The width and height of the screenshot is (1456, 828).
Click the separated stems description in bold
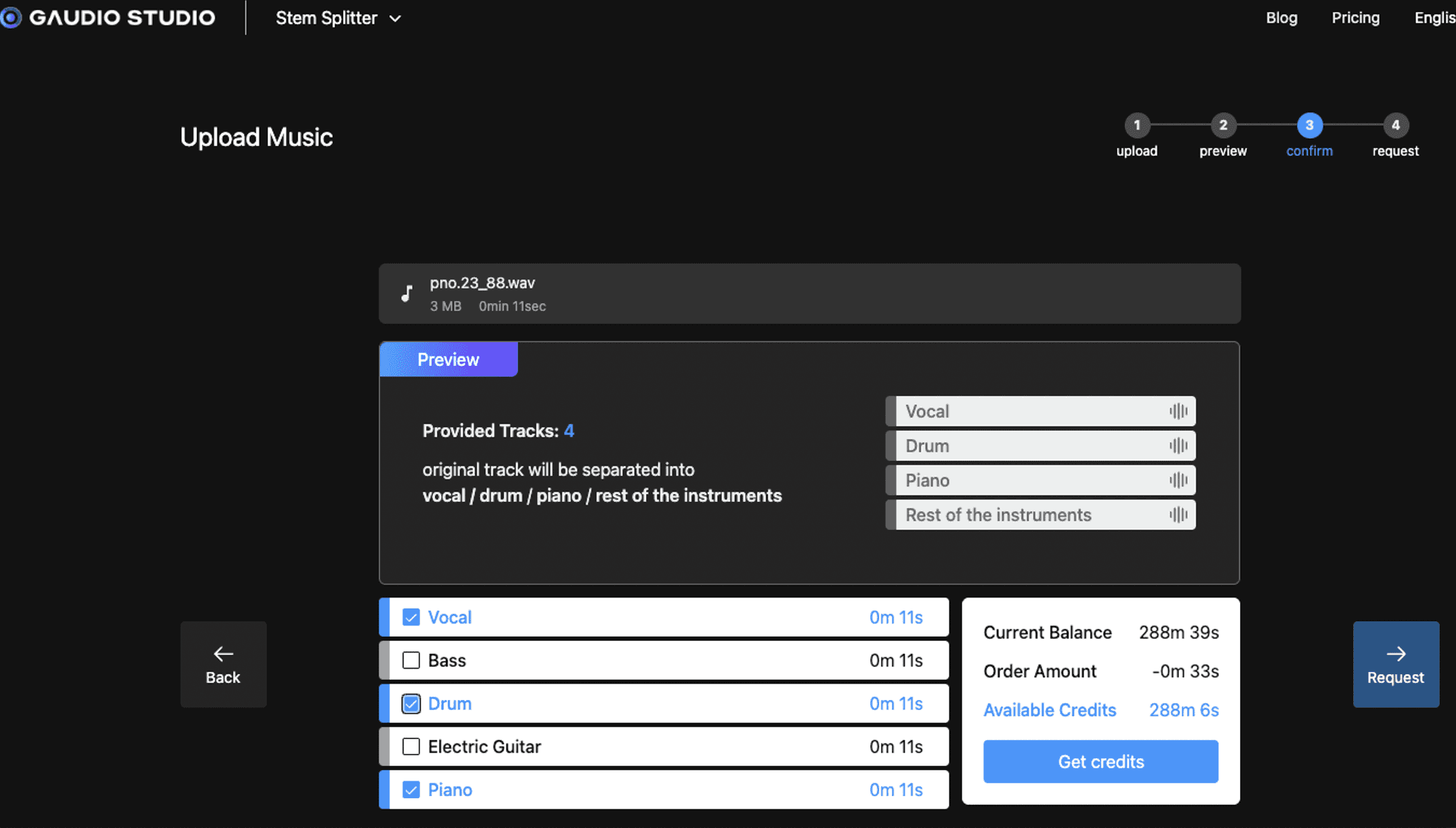point(602,496)
